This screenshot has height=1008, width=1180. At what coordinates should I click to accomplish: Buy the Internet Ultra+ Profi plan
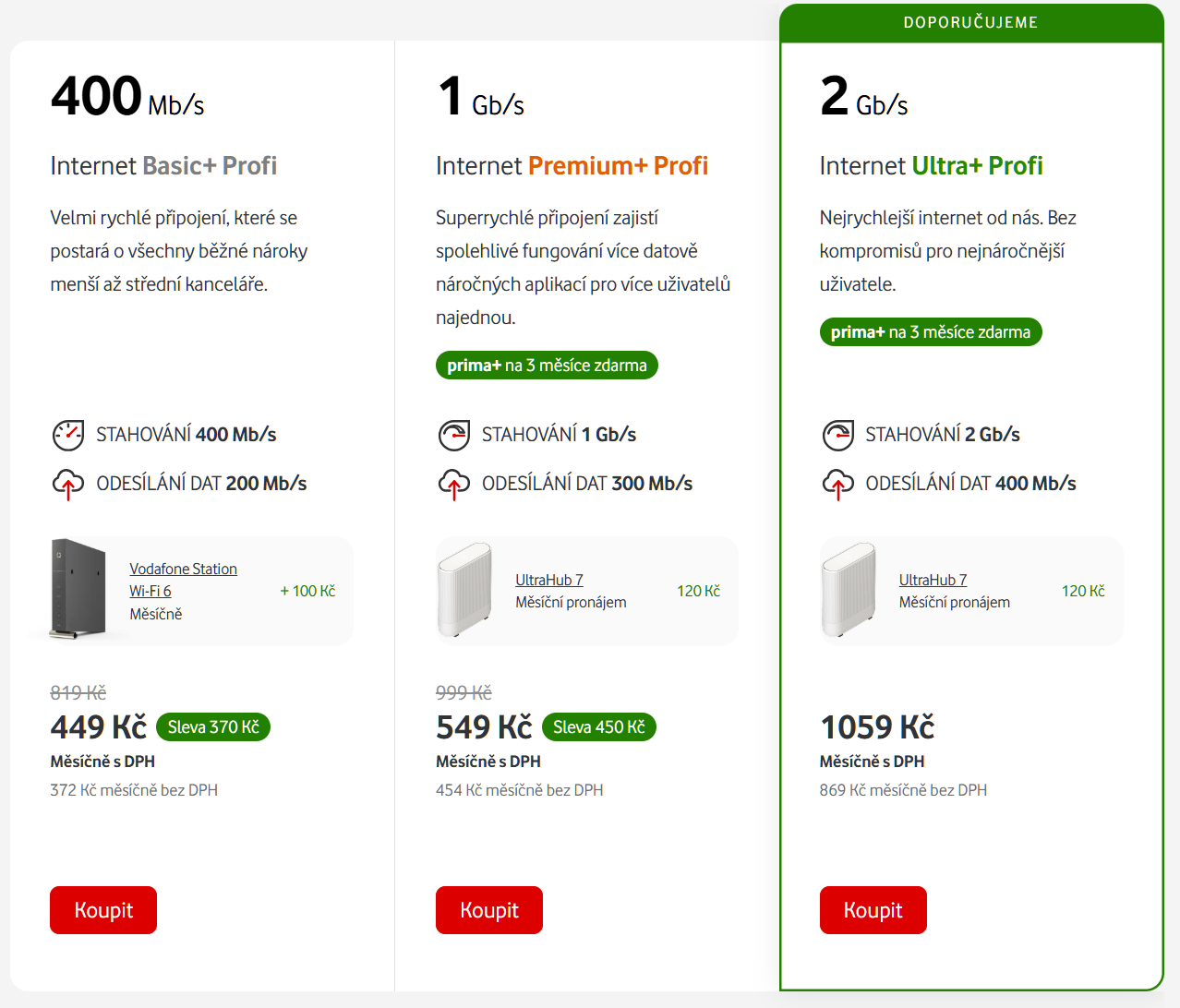[x=873, y=910]
